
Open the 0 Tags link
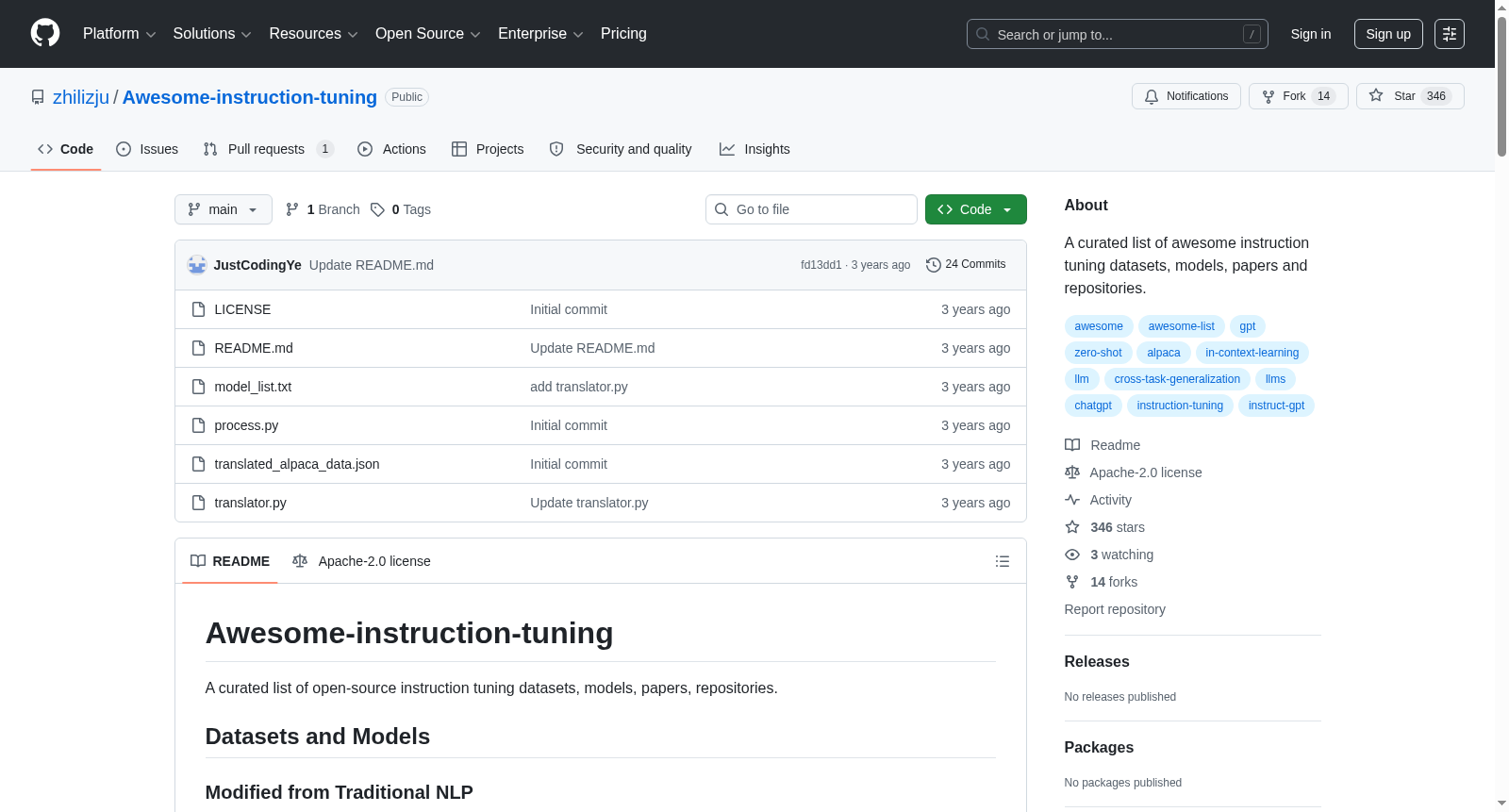point(401,209)
